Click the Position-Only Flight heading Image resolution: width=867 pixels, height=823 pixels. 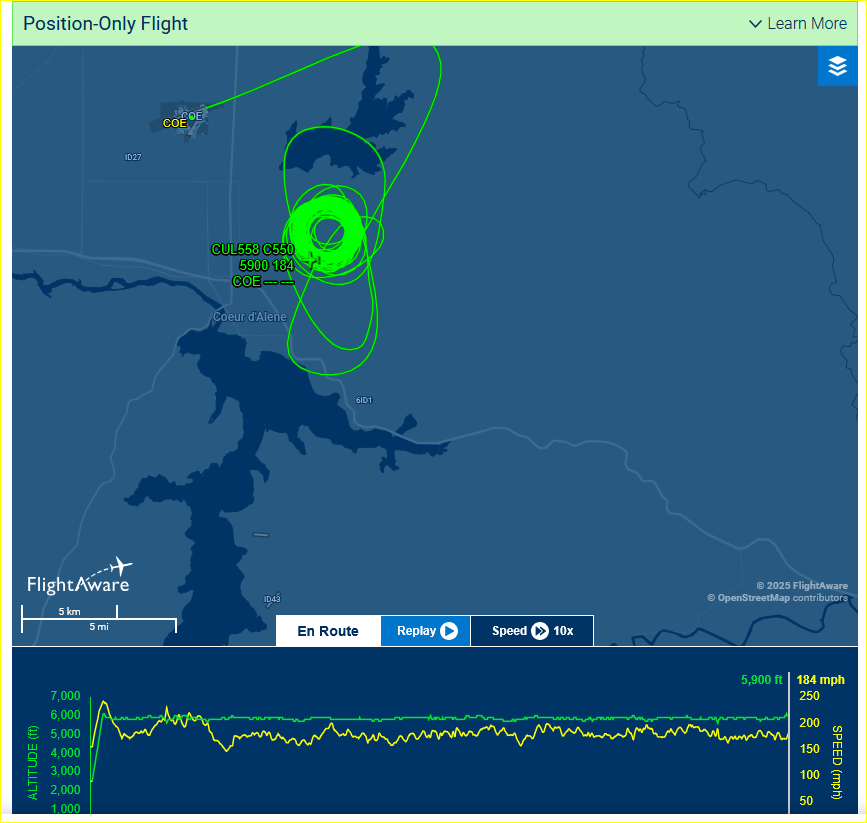(106, 24)
